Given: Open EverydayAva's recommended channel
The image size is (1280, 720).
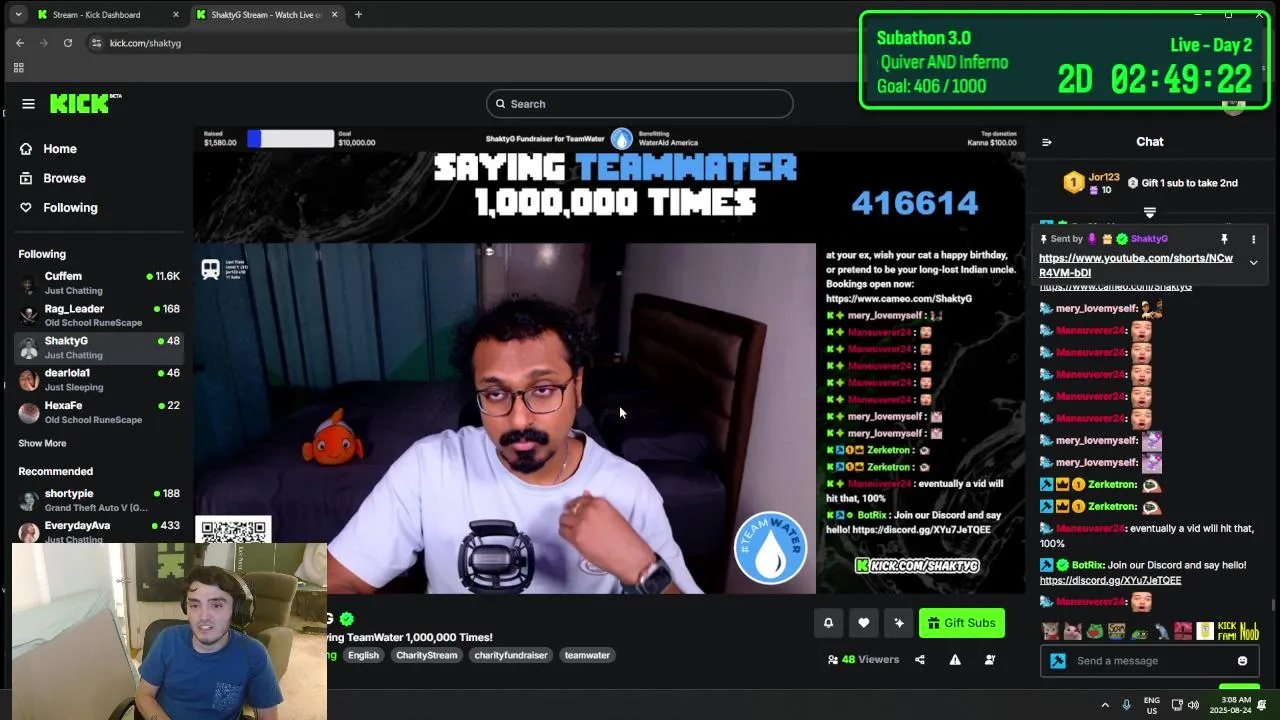Looking at the screenshot, I should [x=99, y=531].
